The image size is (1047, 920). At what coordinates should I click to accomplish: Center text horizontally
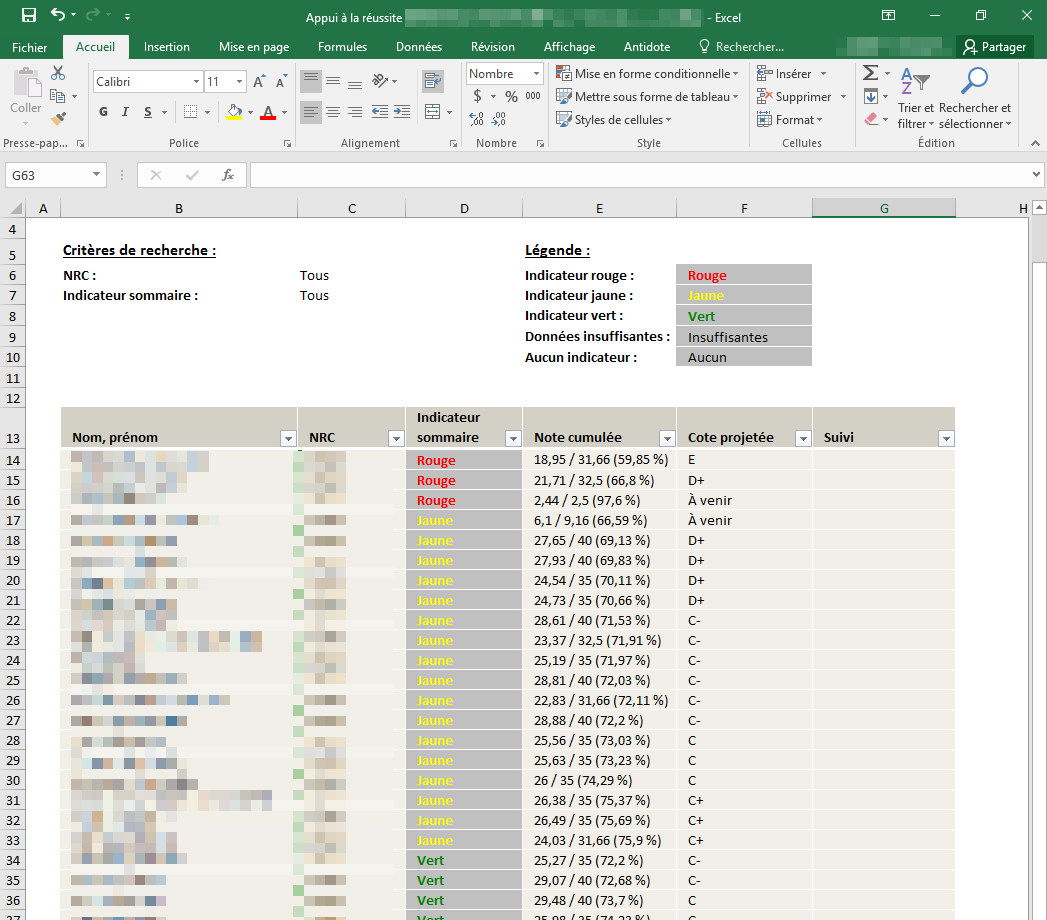point(333,111)
